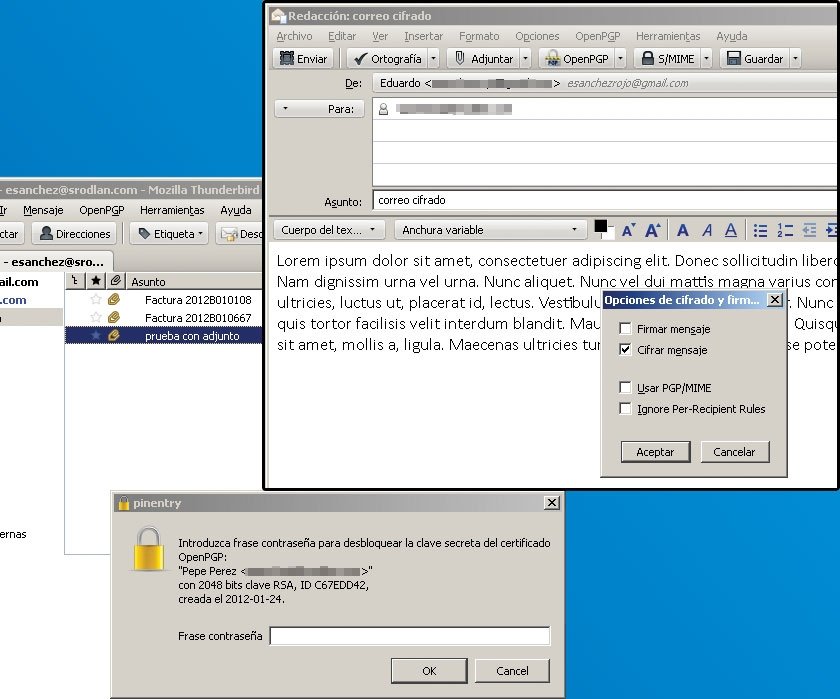Click the outdent icon

pos(809,230)
